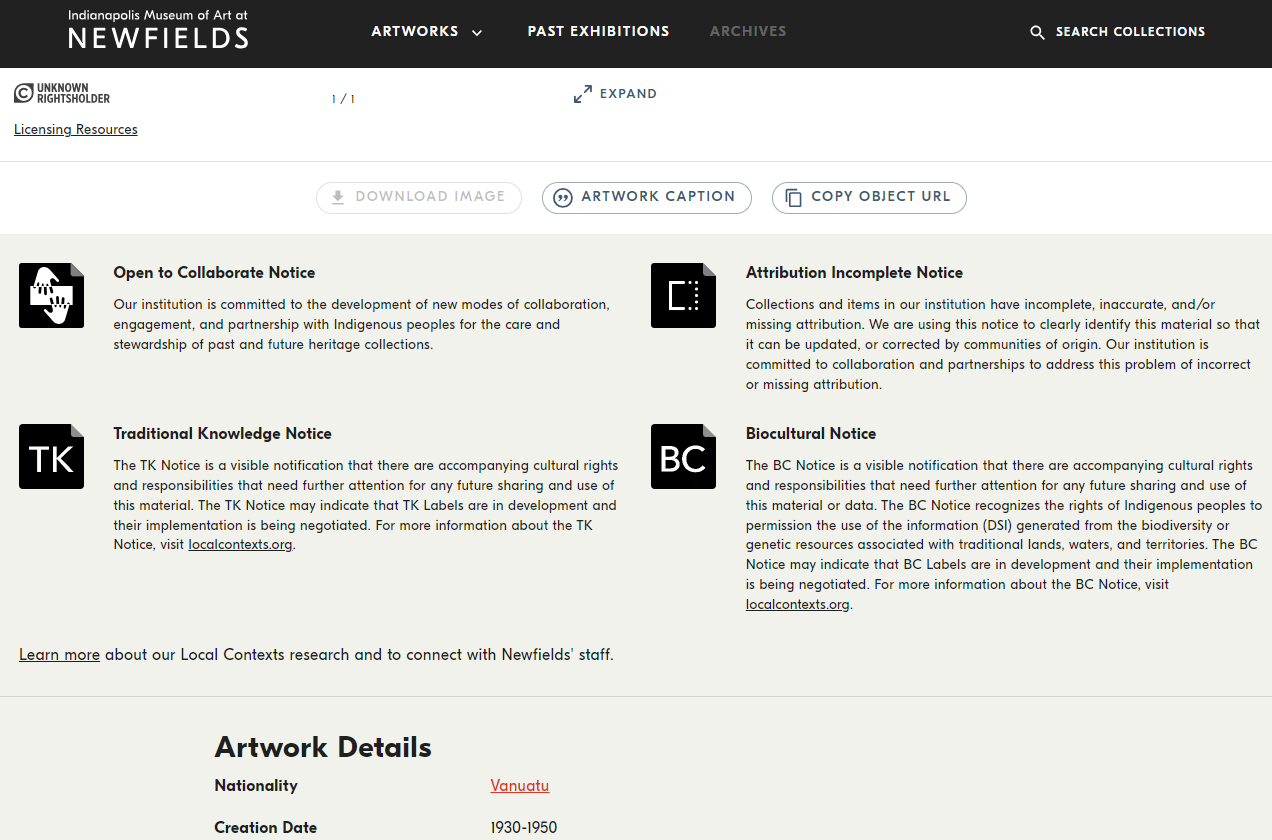Click the TK Traditional Knowledge icon
This screenshot has width=1272, height=840.
coord(51,456)
